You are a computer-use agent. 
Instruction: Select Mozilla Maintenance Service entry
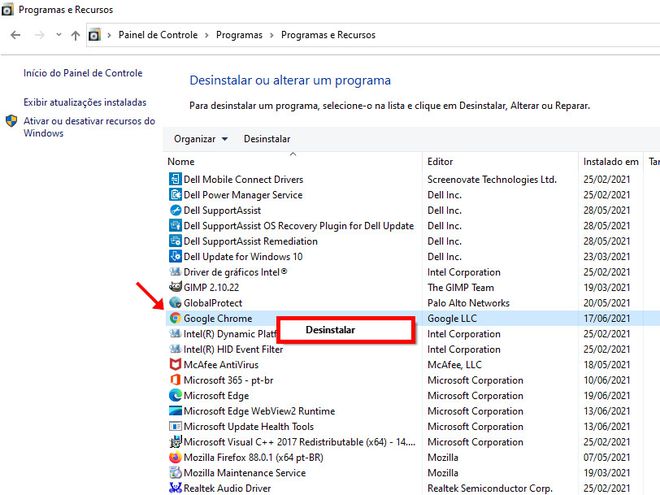tap(245, 473)
